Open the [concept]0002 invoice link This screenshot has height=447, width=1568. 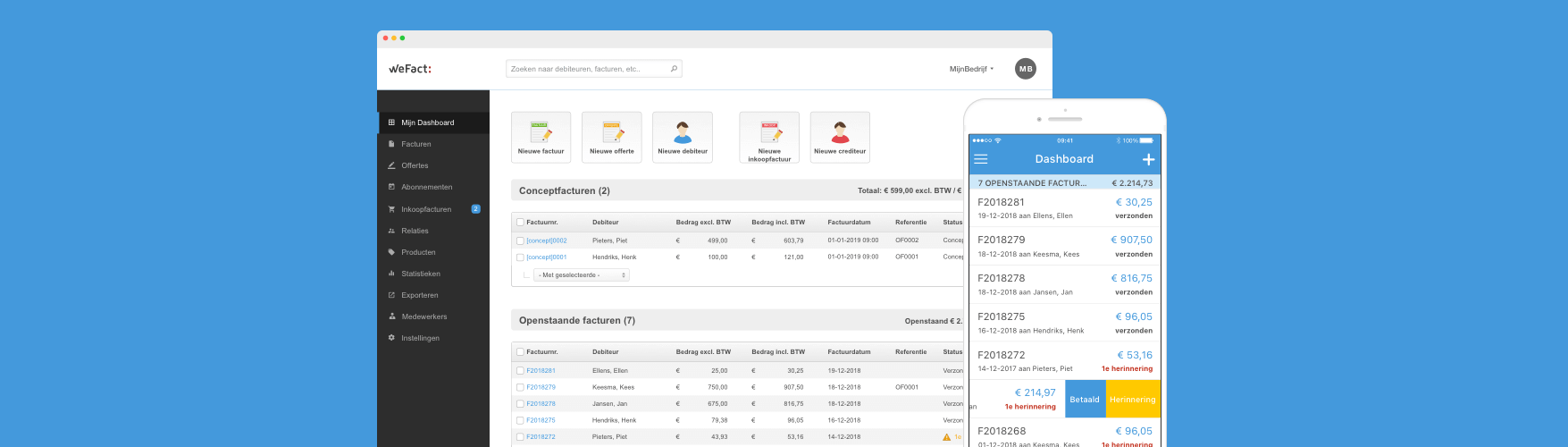[x=547, y=240]
